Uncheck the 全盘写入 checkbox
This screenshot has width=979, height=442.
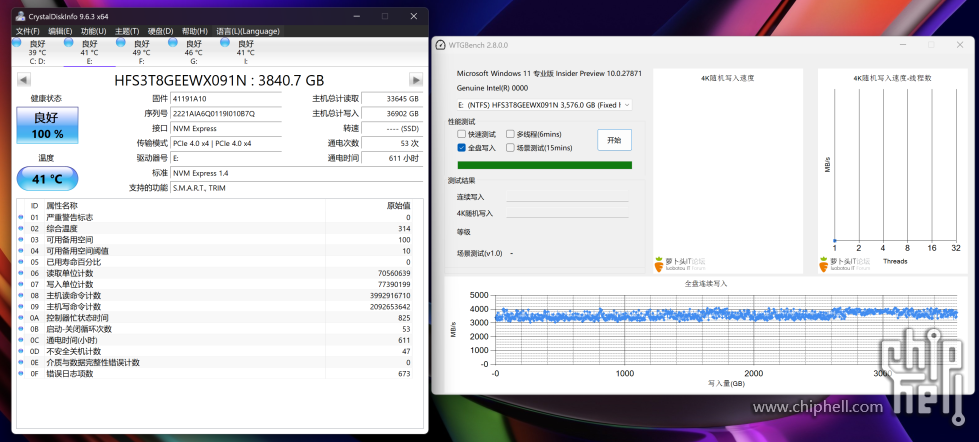point(461,148)
